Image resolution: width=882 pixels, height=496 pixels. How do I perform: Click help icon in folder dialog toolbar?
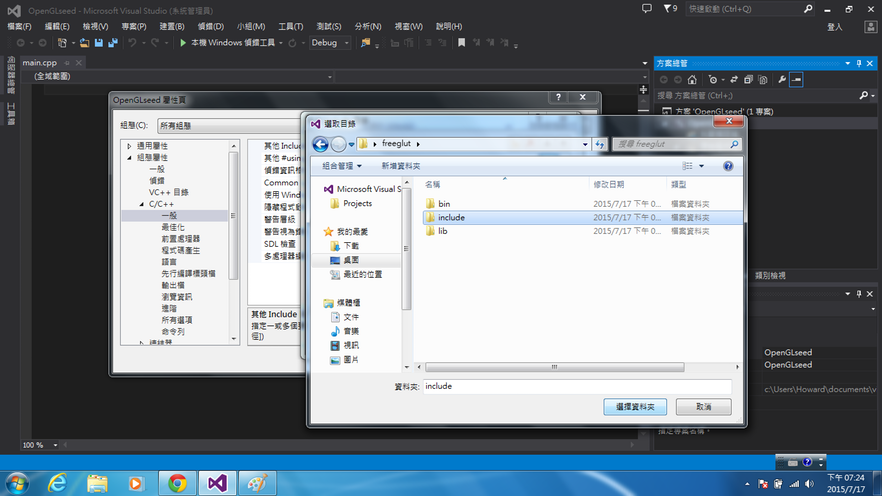point(728,166)
